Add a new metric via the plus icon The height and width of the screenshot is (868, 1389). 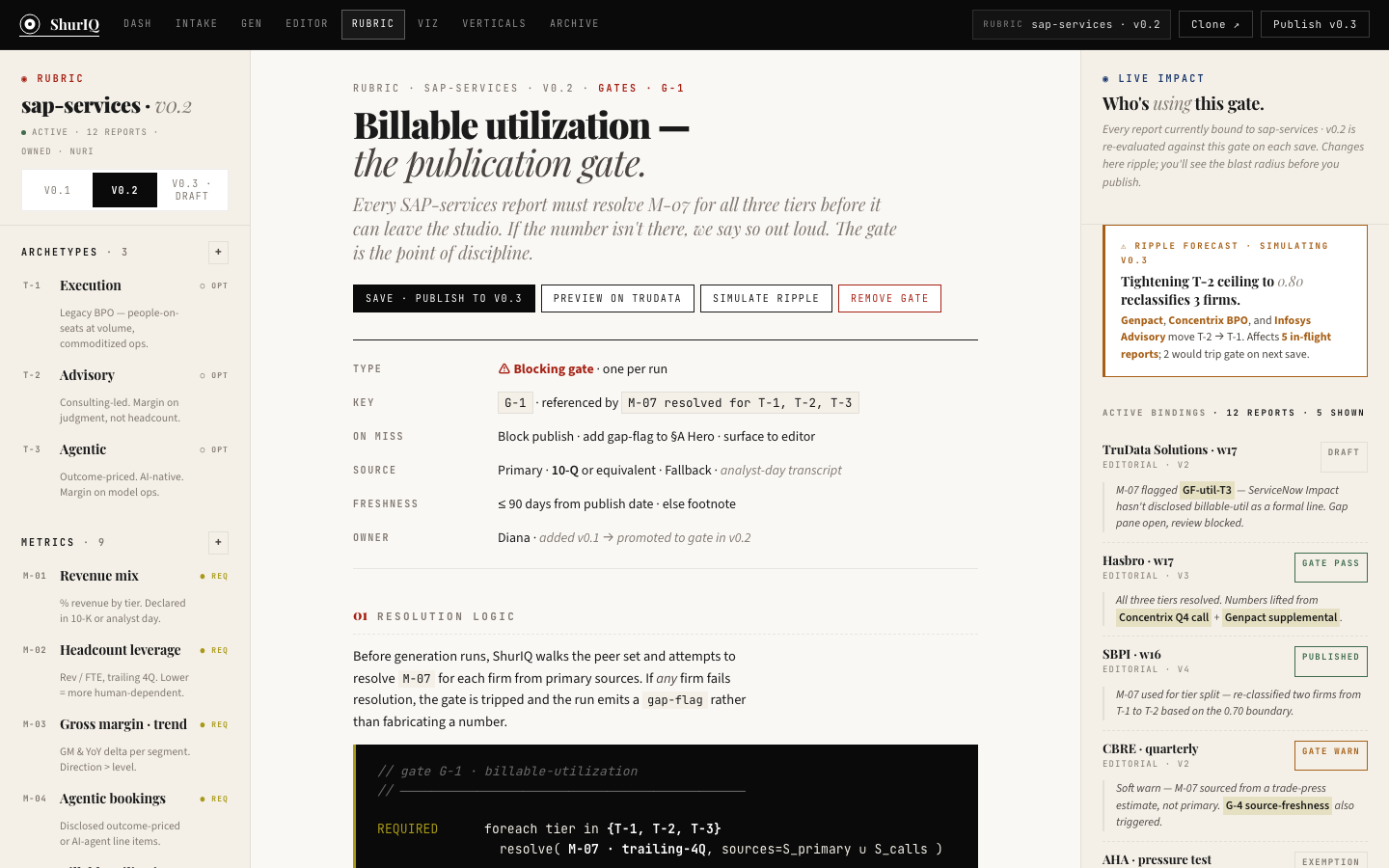coord(219,542)
